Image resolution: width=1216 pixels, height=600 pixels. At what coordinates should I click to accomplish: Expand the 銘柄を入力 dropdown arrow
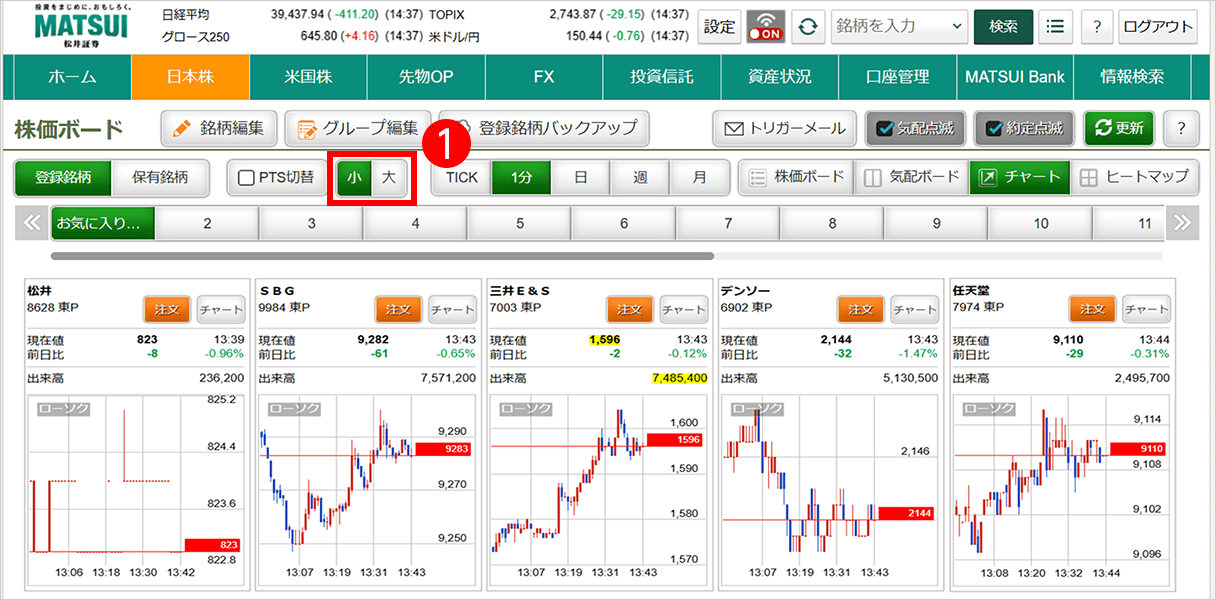click(958, 27)
